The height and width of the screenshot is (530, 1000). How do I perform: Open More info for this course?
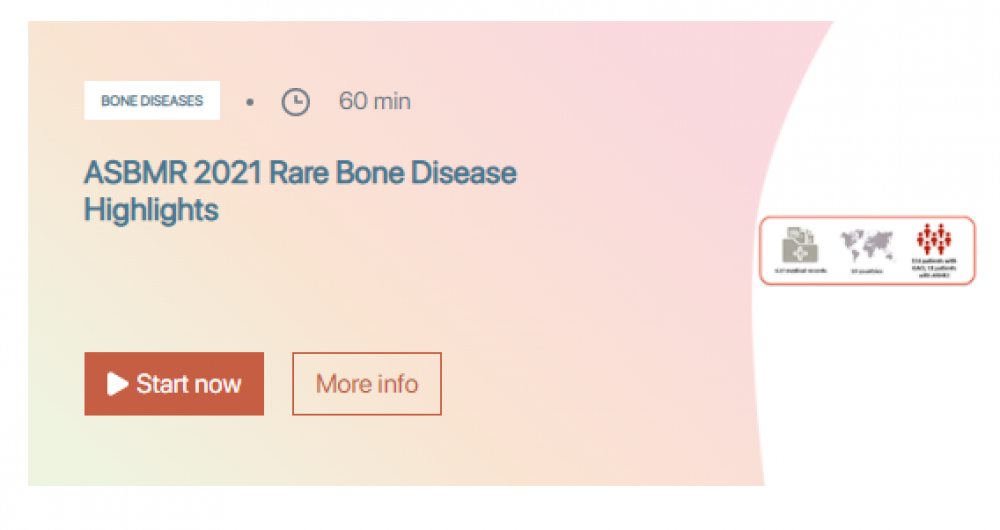367,384
